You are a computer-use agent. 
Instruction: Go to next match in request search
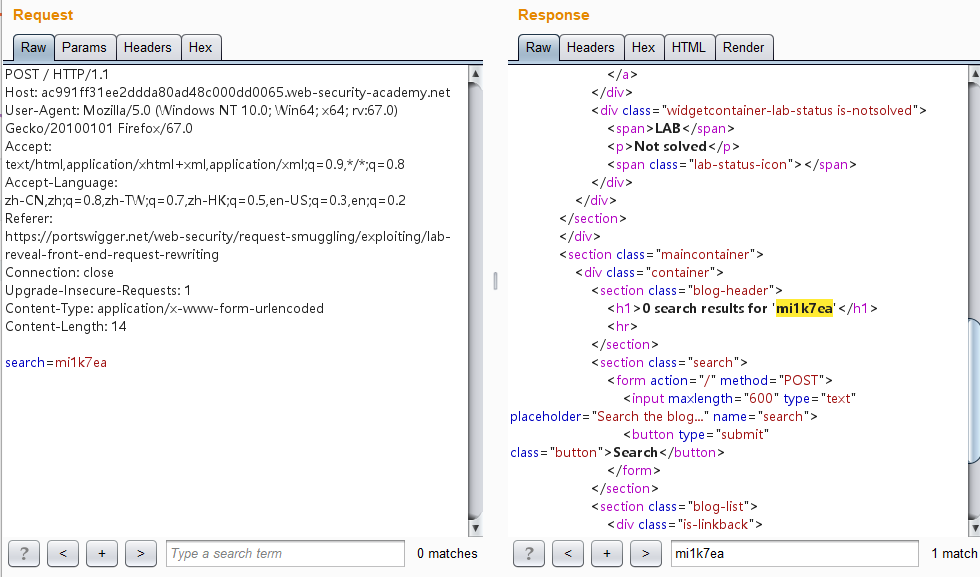[x=141, y=553]
